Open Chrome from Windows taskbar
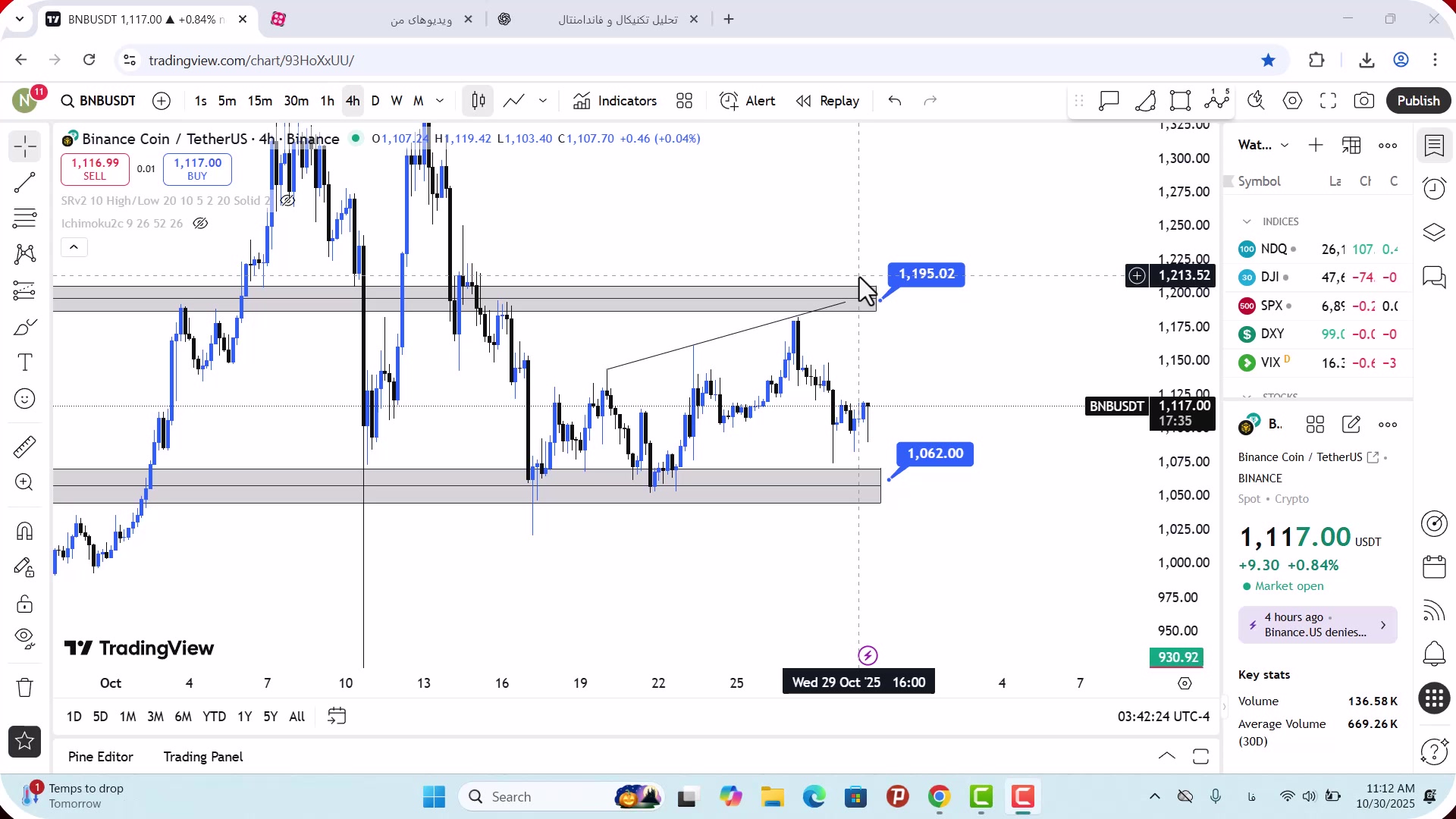Screen dimensions: 1456x819 (939, 797)
